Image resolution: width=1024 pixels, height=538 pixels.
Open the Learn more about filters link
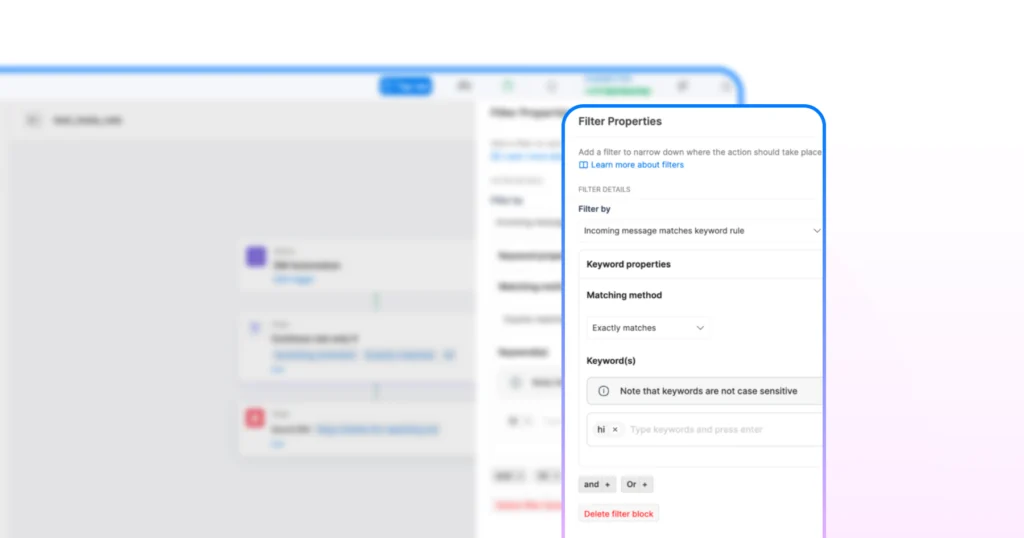point(637,165)
